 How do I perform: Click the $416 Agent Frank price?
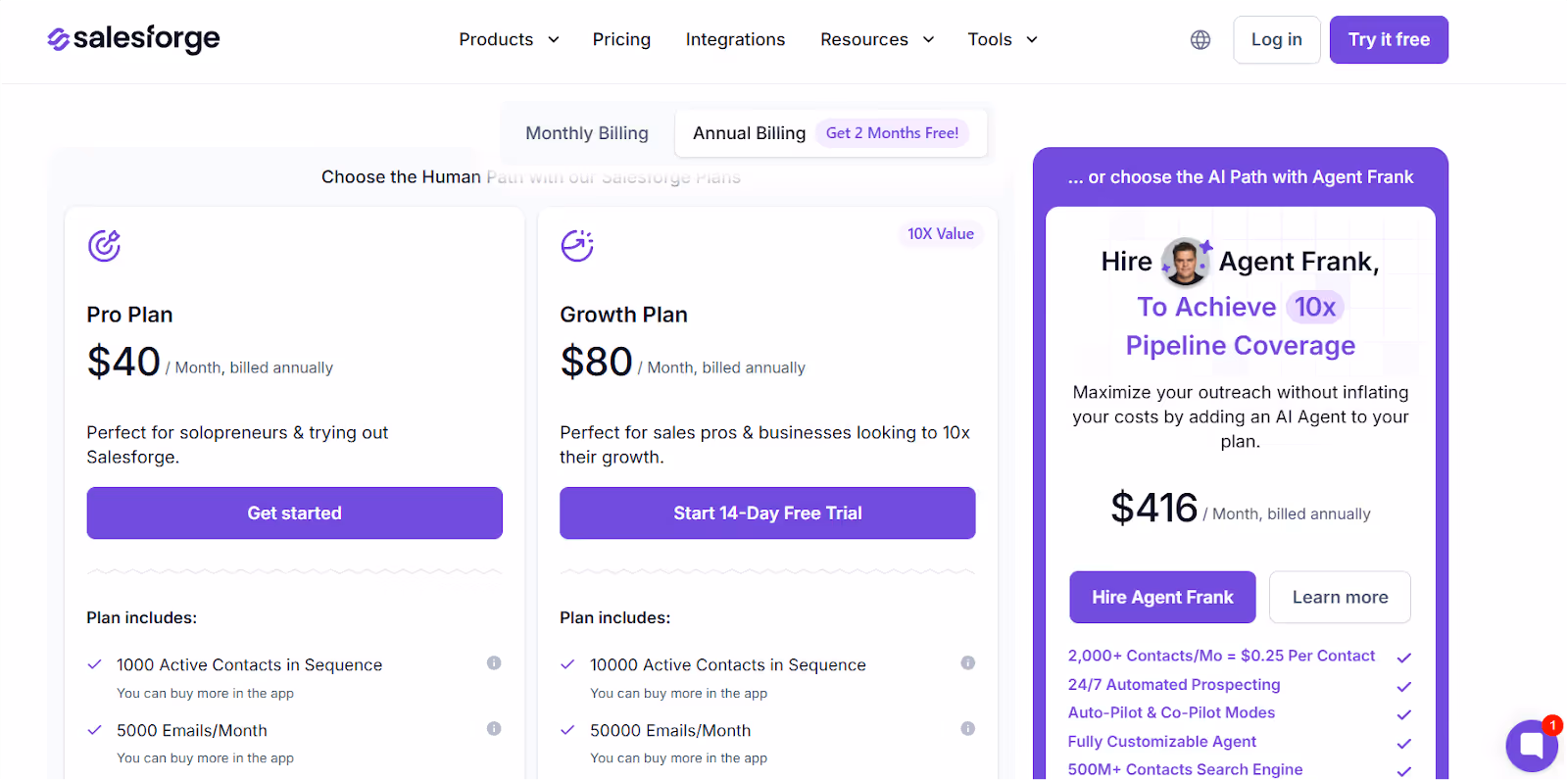click(1153, 508)
